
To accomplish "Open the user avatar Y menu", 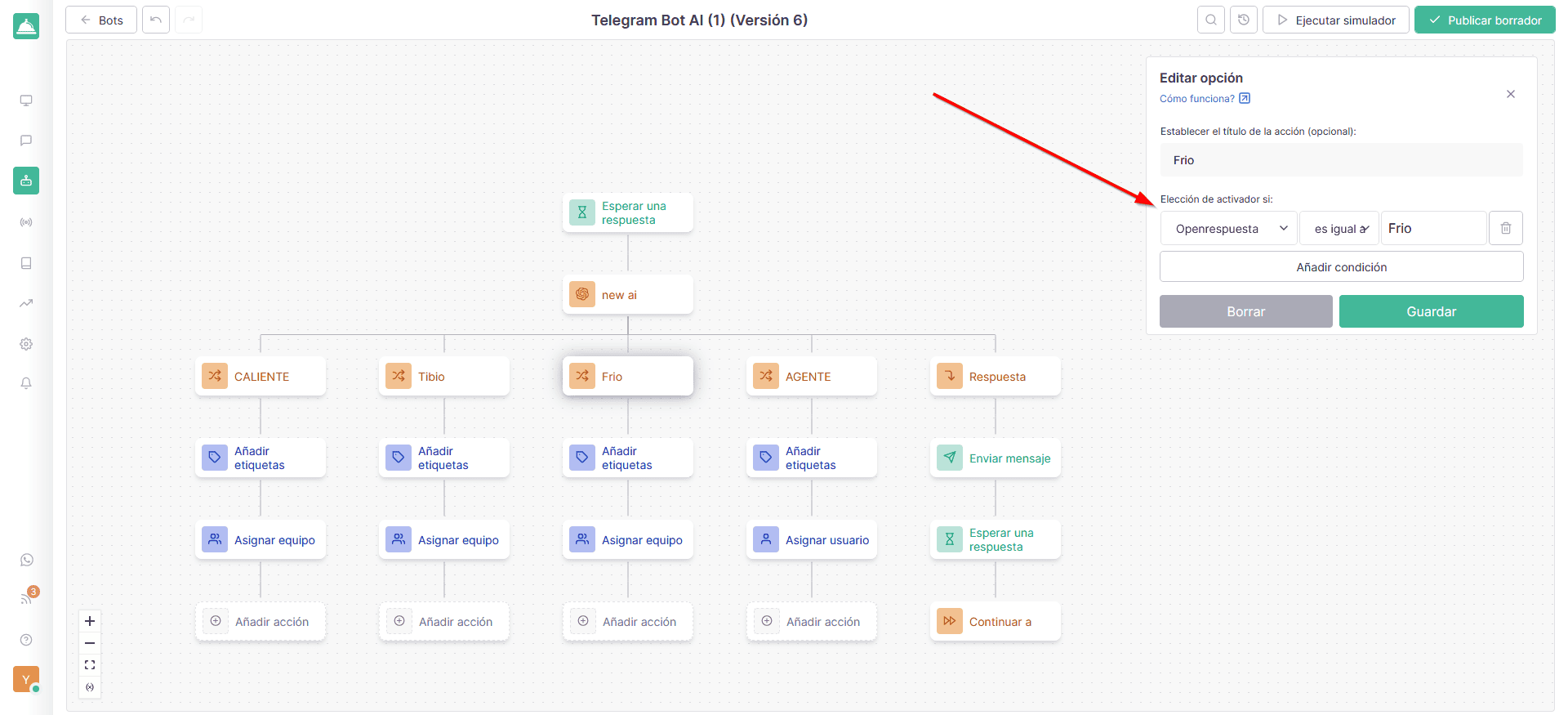I will 26,679.
